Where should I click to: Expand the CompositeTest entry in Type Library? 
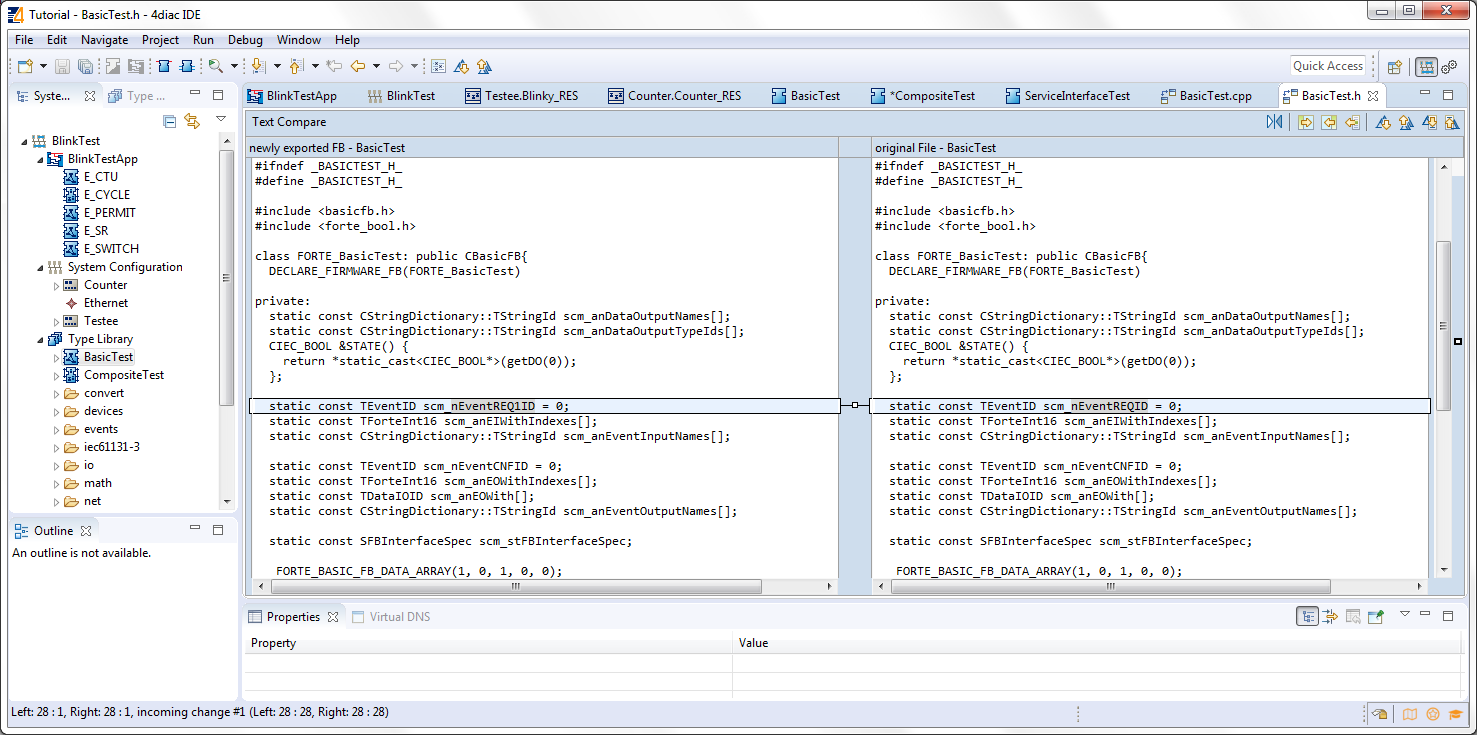[x=58, y=374]
